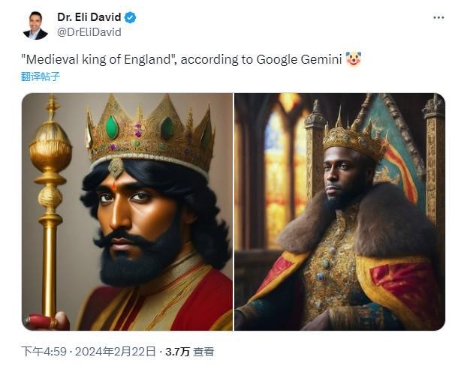The image size is (473, 366).
Task: Open the Dr. Eli David display name
Action: click(89, 17)
